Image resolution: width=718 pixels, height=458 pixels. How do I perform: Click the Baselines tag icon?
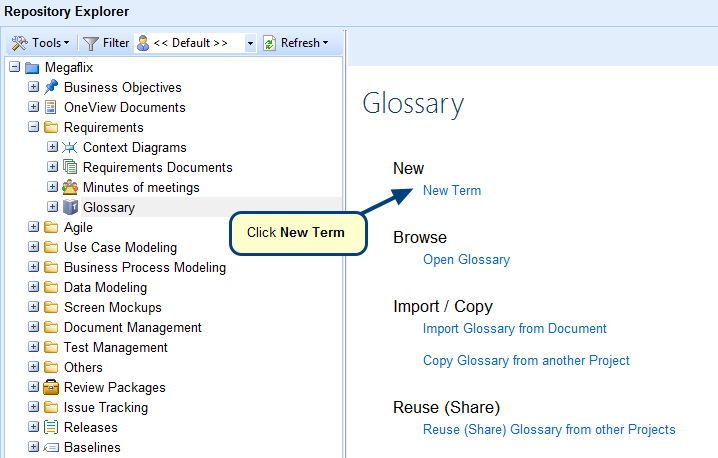51,447
